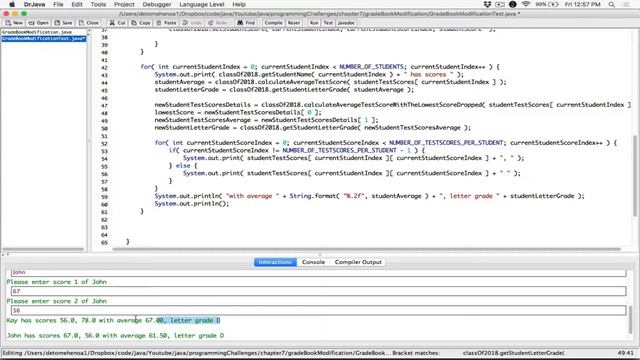Click the Undo toolbar button
This screenshot has height=360, width=640.
[193, 23]
